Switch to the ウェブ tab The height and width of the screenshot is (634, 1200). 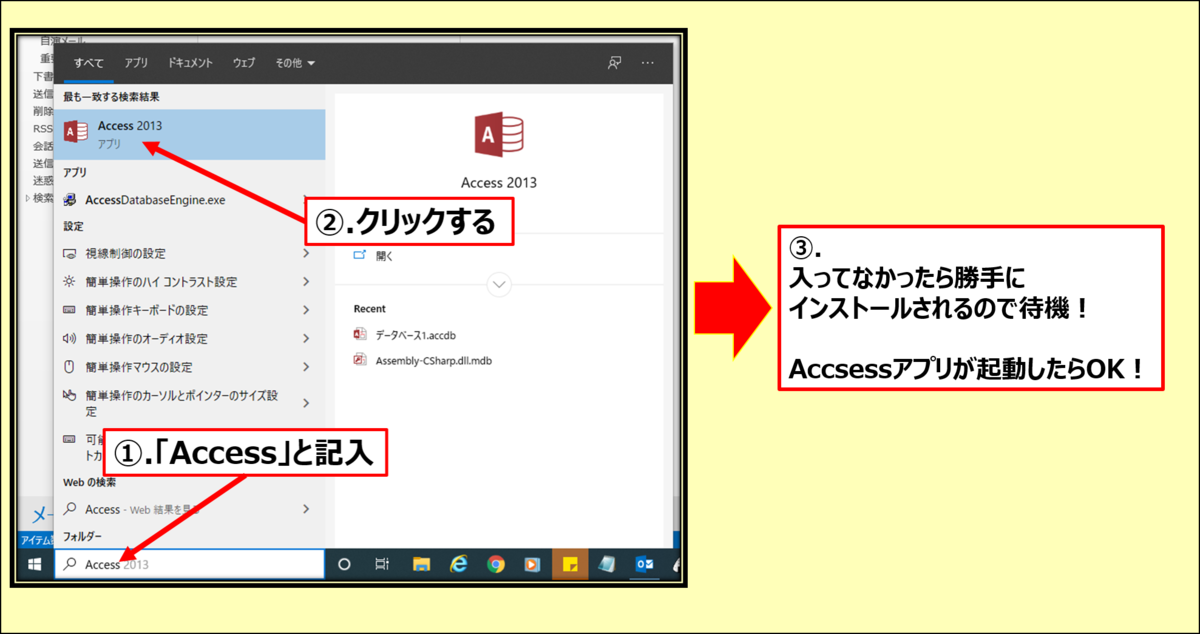244,63
